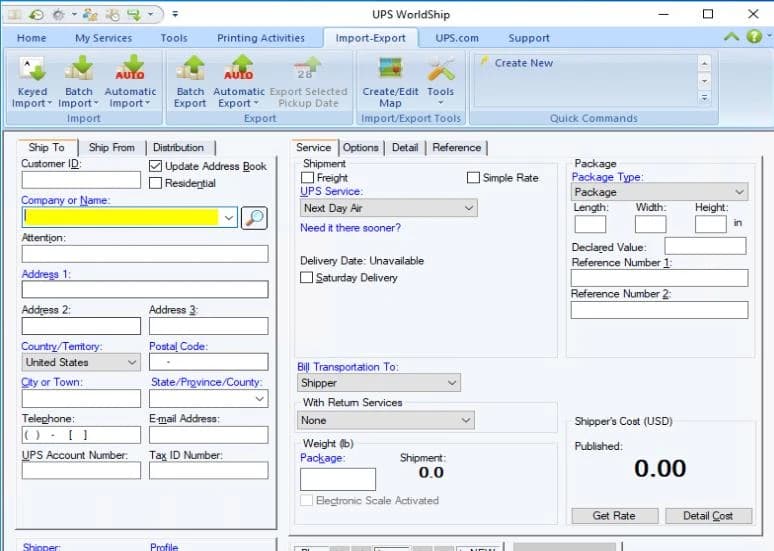774x551 pixels.
Task: Click the package clock icon in quick access toolbar
Action: (113, 15)
